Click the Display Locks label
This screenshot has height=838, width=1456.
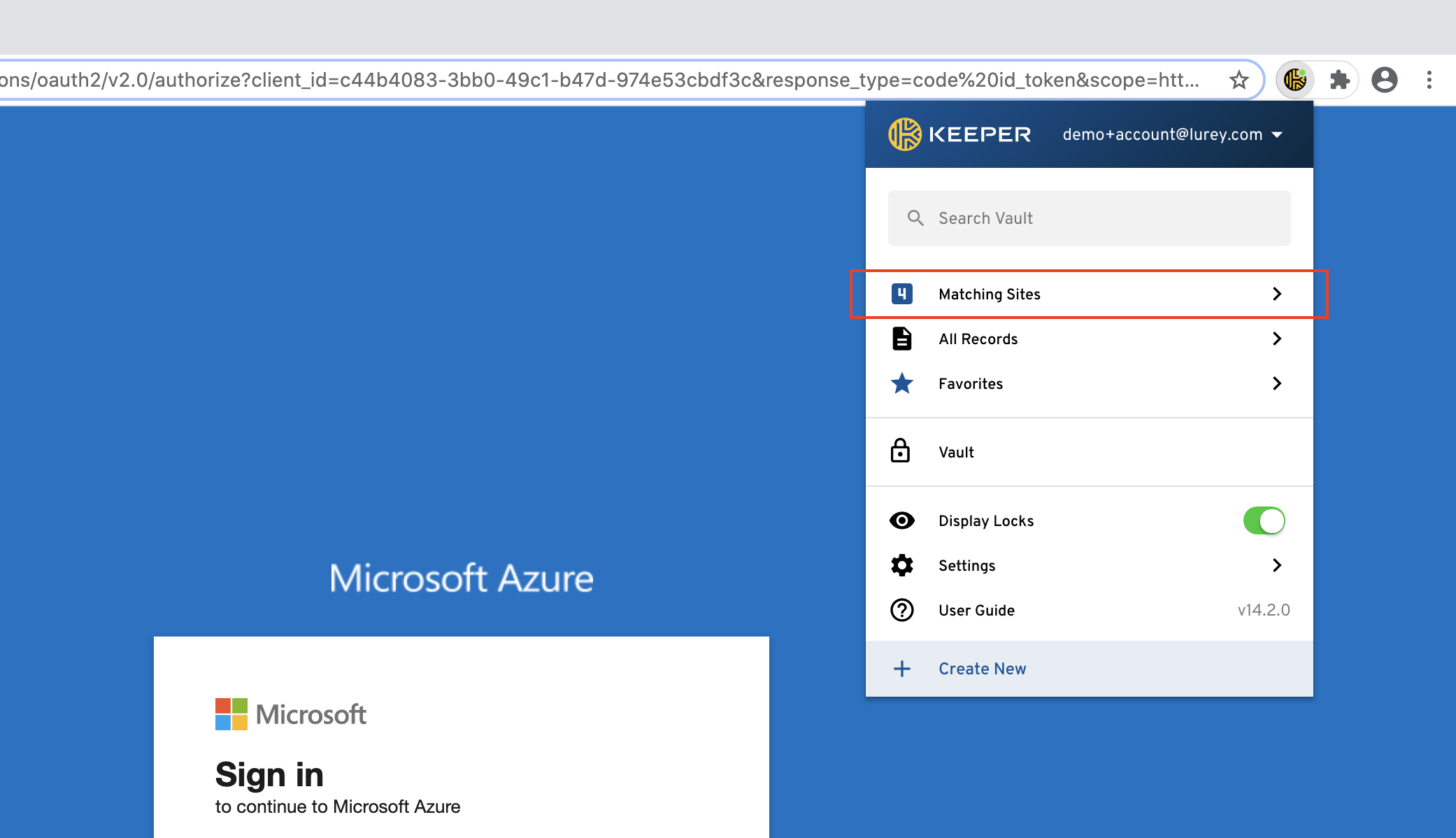click(986, 520)
